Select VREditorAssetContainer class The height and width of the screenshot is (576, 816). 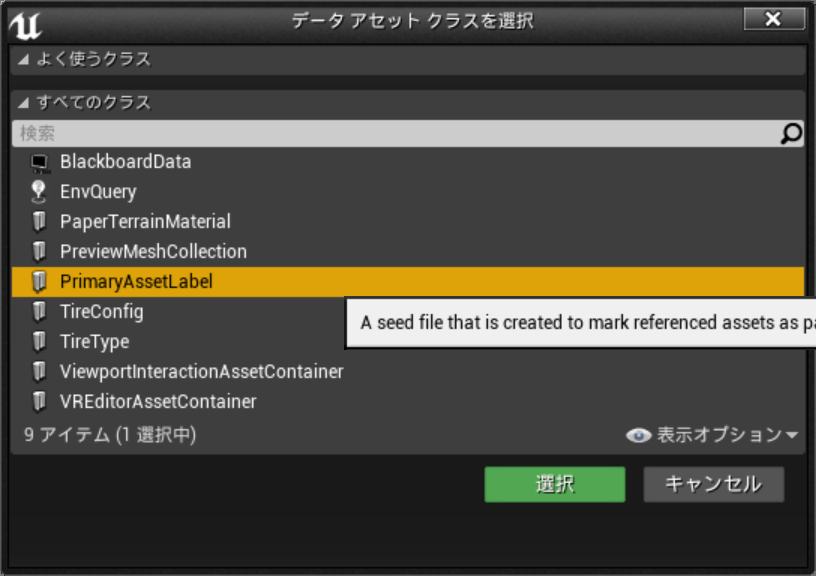[408, 402]
